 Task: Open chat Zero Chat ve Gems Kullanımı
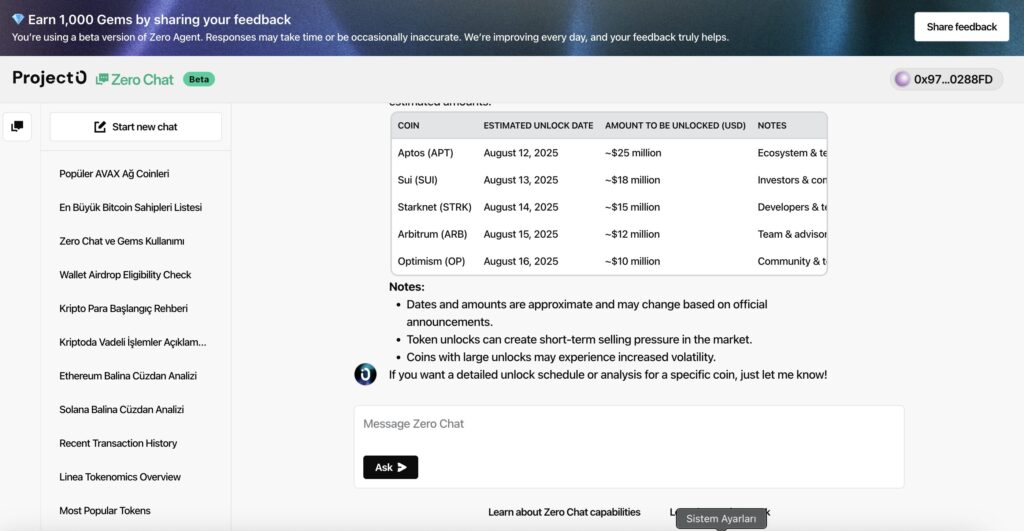point(122,241)
